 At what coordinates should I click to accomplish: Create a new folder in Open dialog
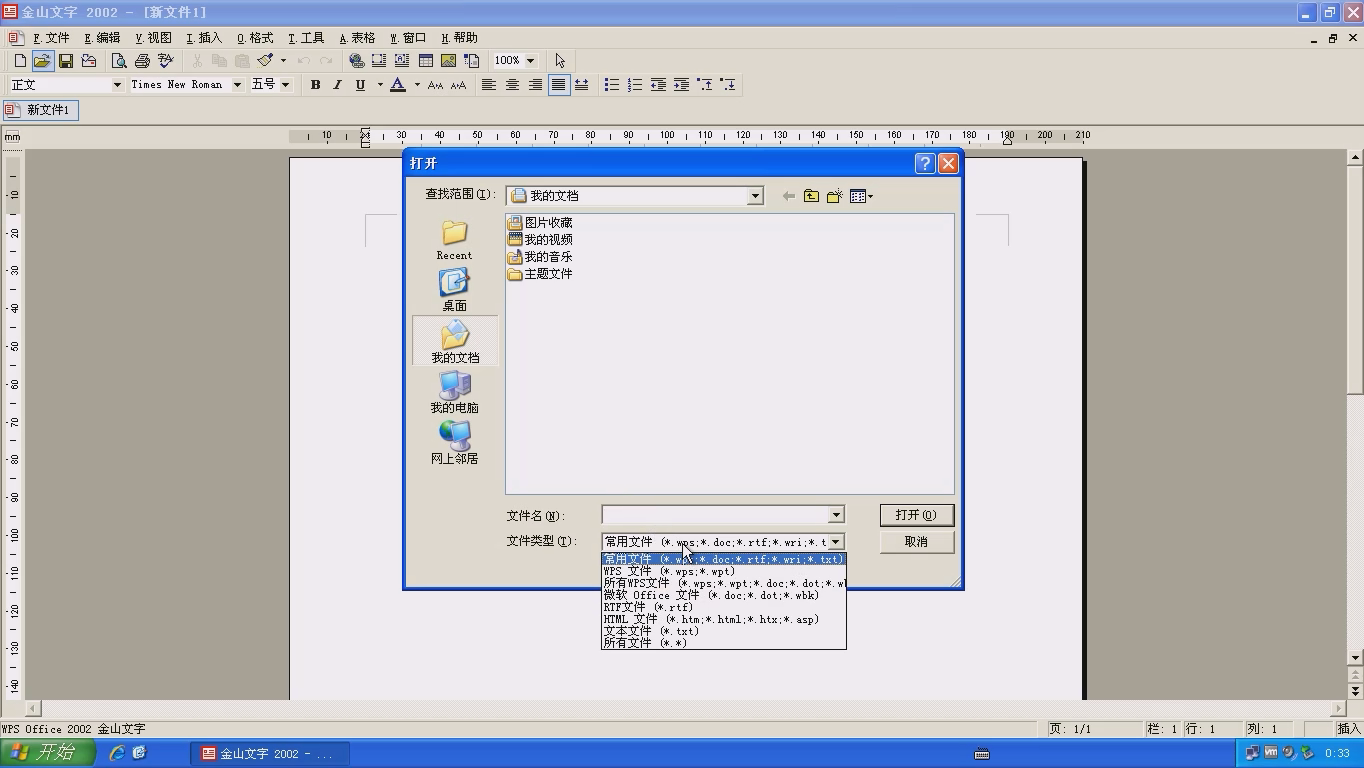point(834,196)
